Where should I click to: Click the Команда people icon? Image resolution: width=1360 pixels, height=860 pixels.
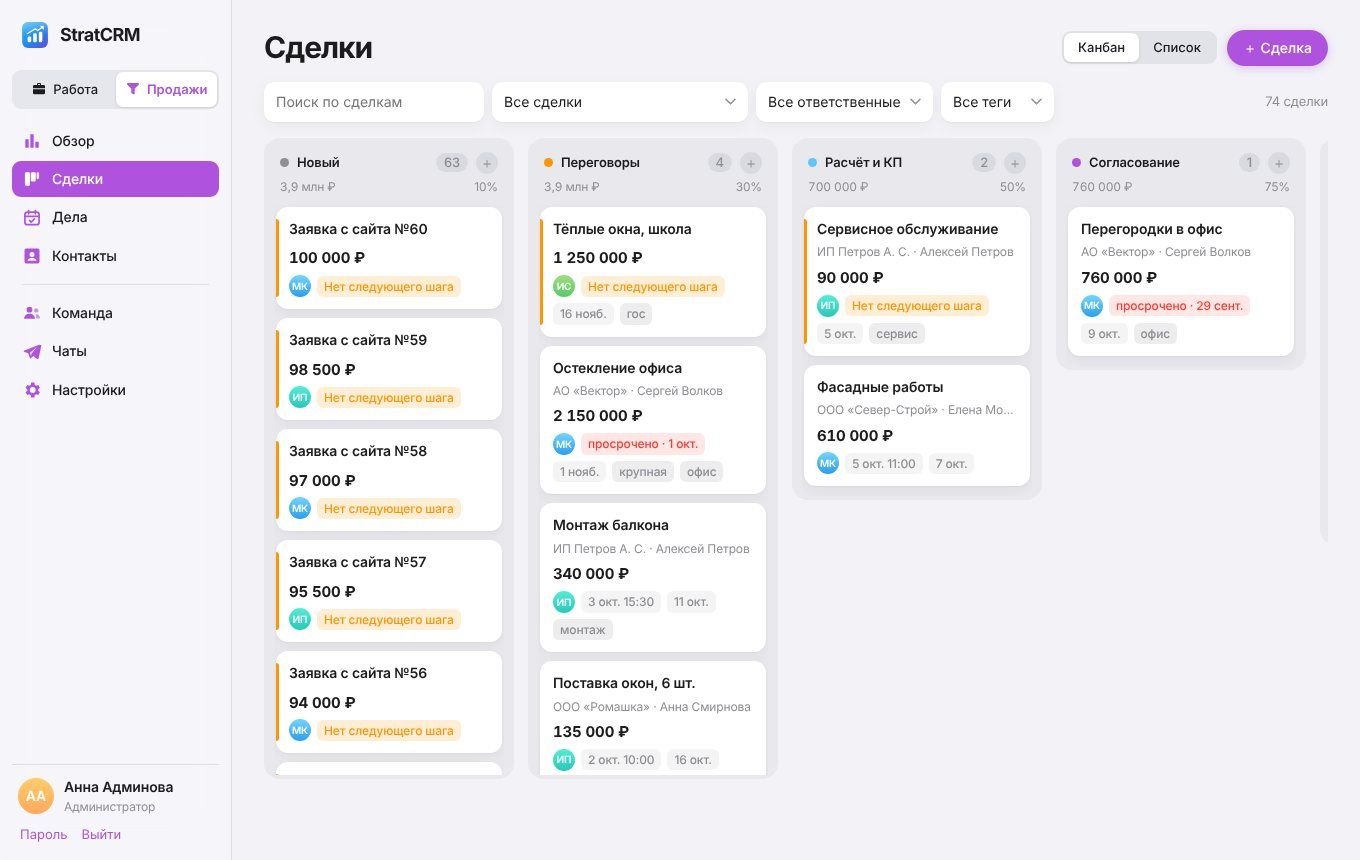point(32,313)
